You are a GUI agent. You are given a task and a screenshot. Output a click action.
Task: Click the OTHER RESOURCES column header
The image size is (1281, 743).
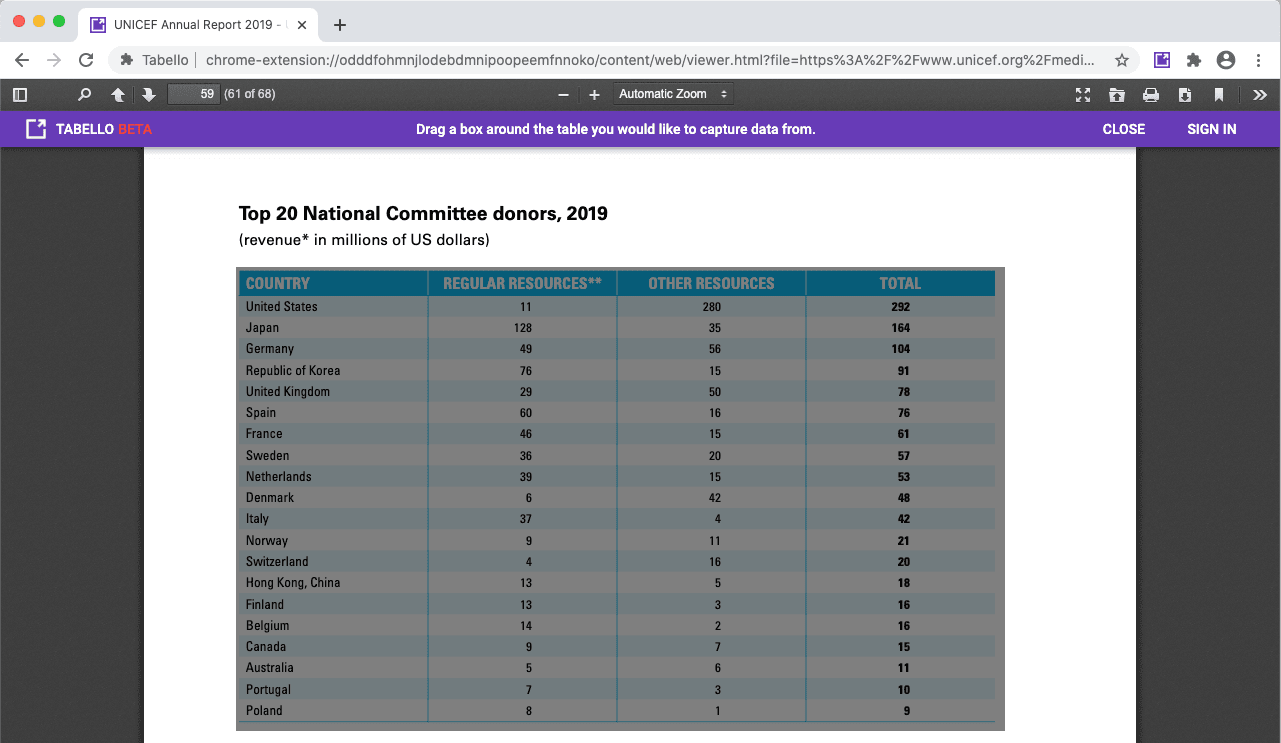711,283
